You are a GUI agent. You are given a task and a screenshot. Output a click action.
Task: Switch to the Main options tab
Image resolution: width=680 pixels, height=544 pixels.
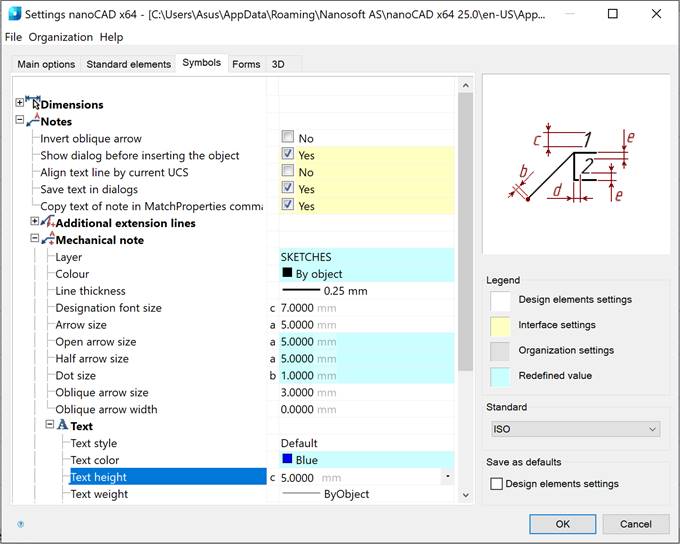[46, 64]
